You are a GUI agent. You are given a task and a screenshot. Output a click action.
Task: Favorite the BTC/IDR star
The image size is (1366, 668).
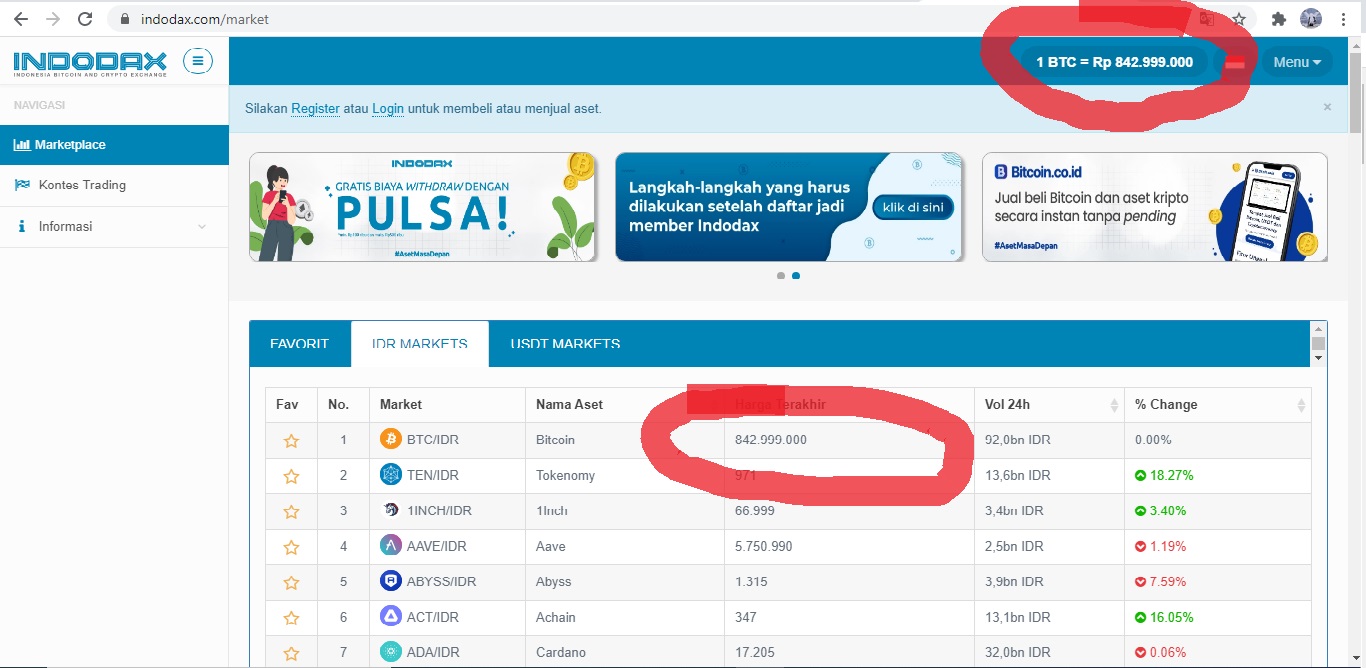[291, 441]
